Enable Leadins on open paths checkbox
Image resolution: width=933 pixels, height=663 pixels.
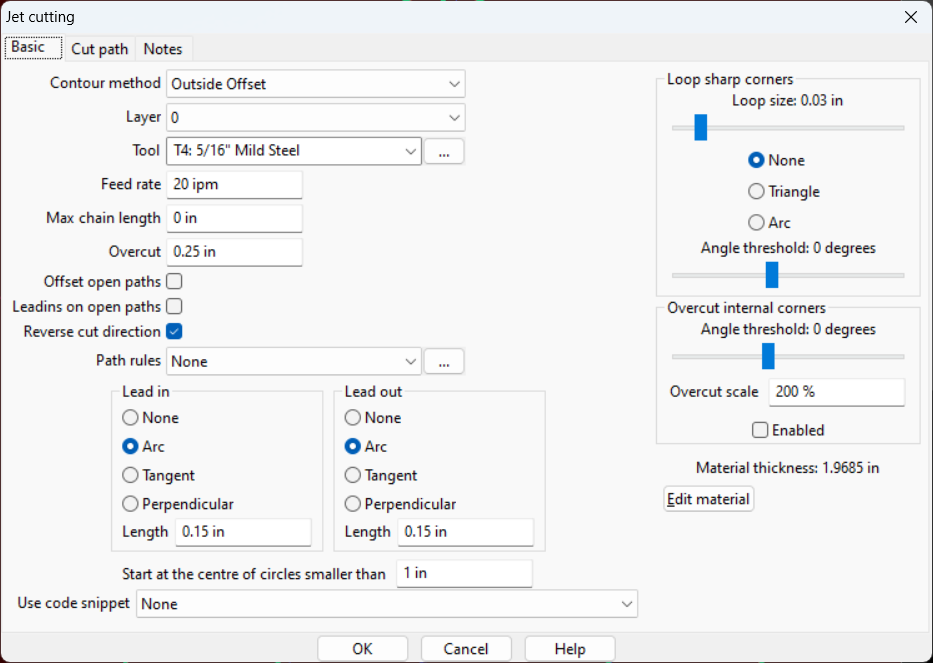174,306
